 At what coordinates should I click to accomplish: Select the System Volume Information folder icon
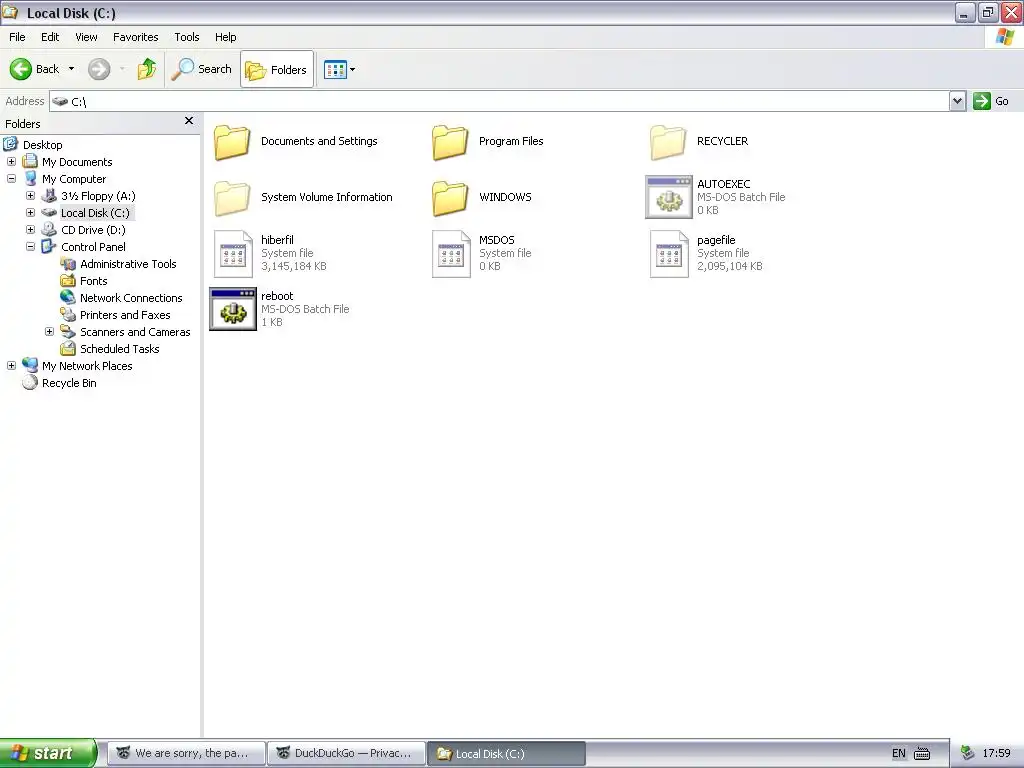pos(232,198)
